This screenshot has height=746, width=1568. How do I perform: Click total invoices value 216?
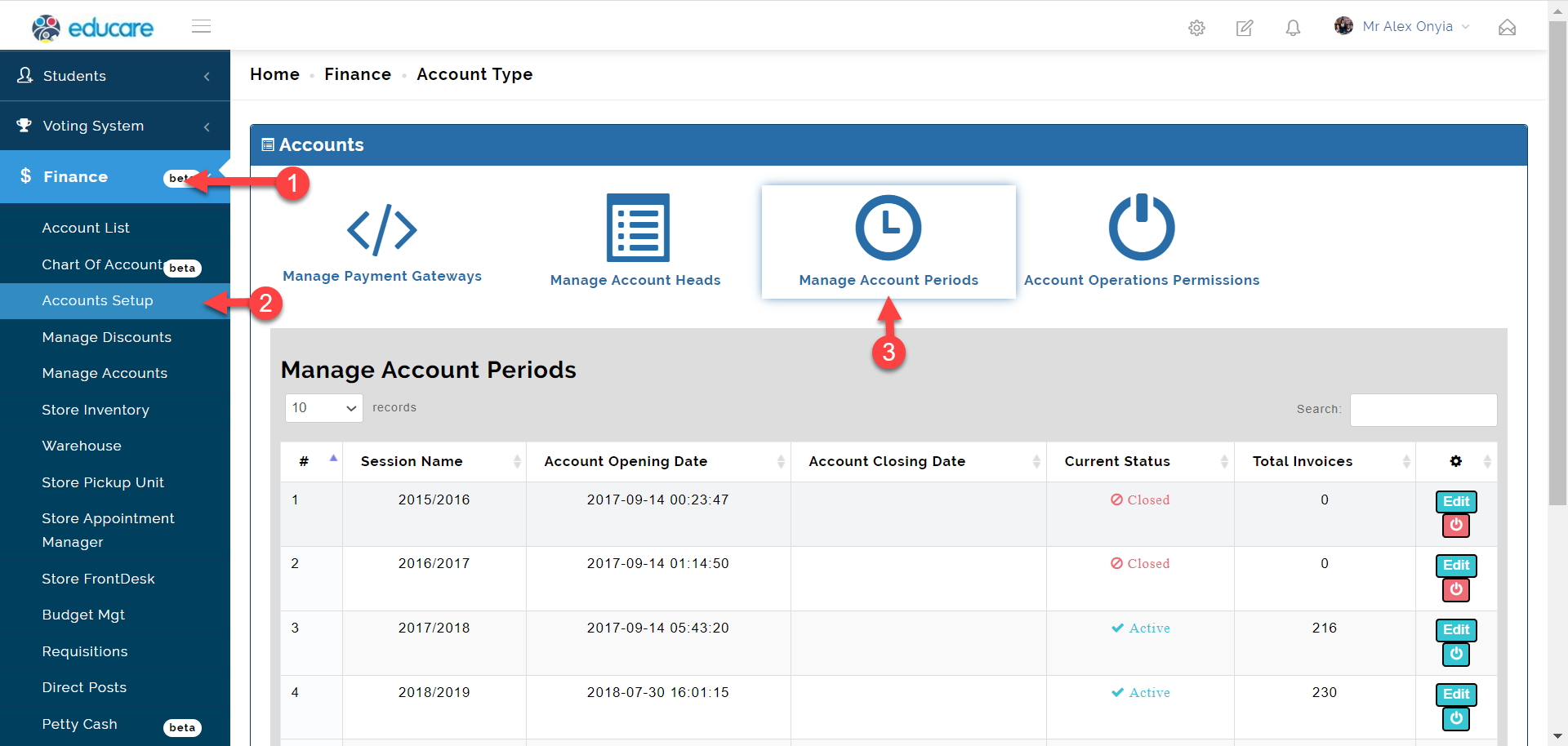(x=1325, y=628)
